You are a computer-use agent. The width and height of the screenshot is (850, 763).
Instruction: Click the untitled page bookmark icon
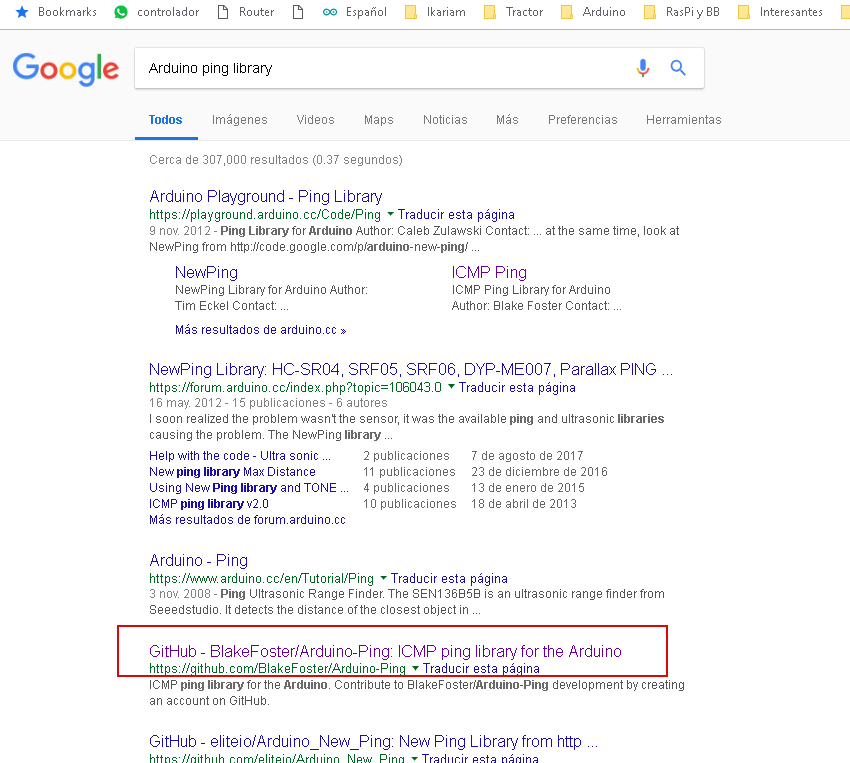(298, 11)
